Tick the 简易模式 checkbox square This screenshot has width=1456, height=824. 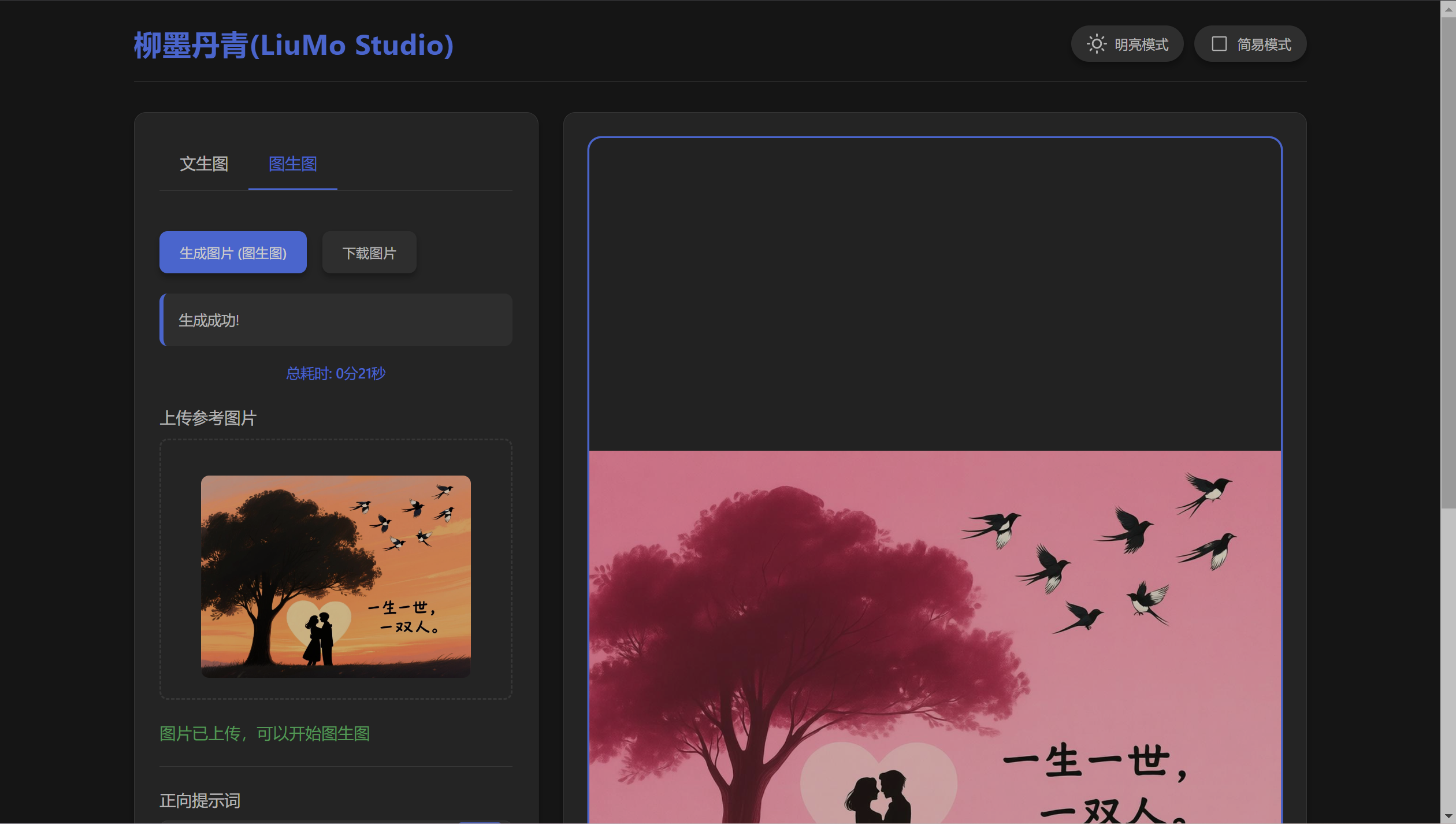point(1219,44)
